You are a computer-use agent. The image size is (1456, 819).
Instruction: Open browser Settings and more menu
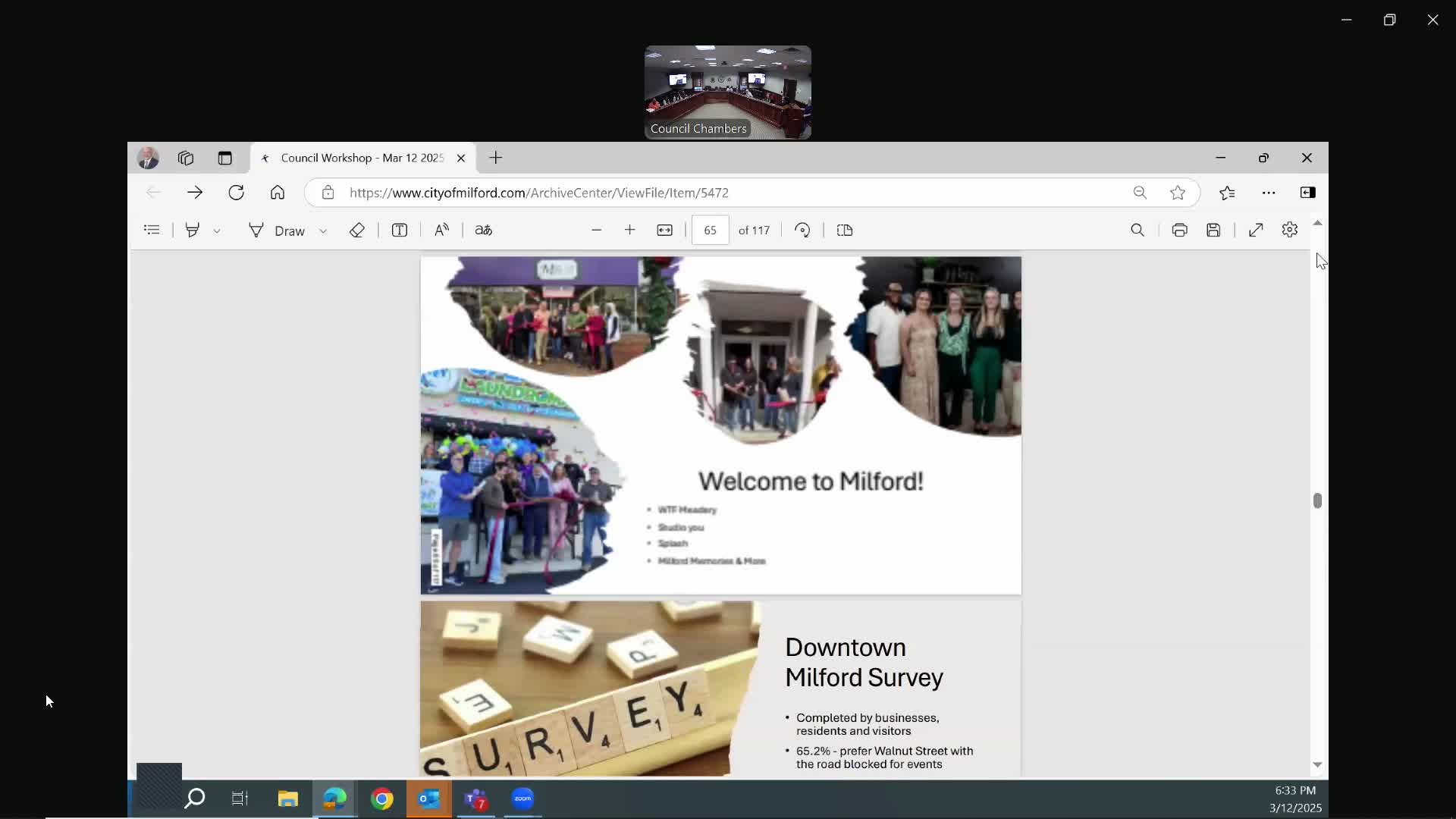(x=1269, y=193)
